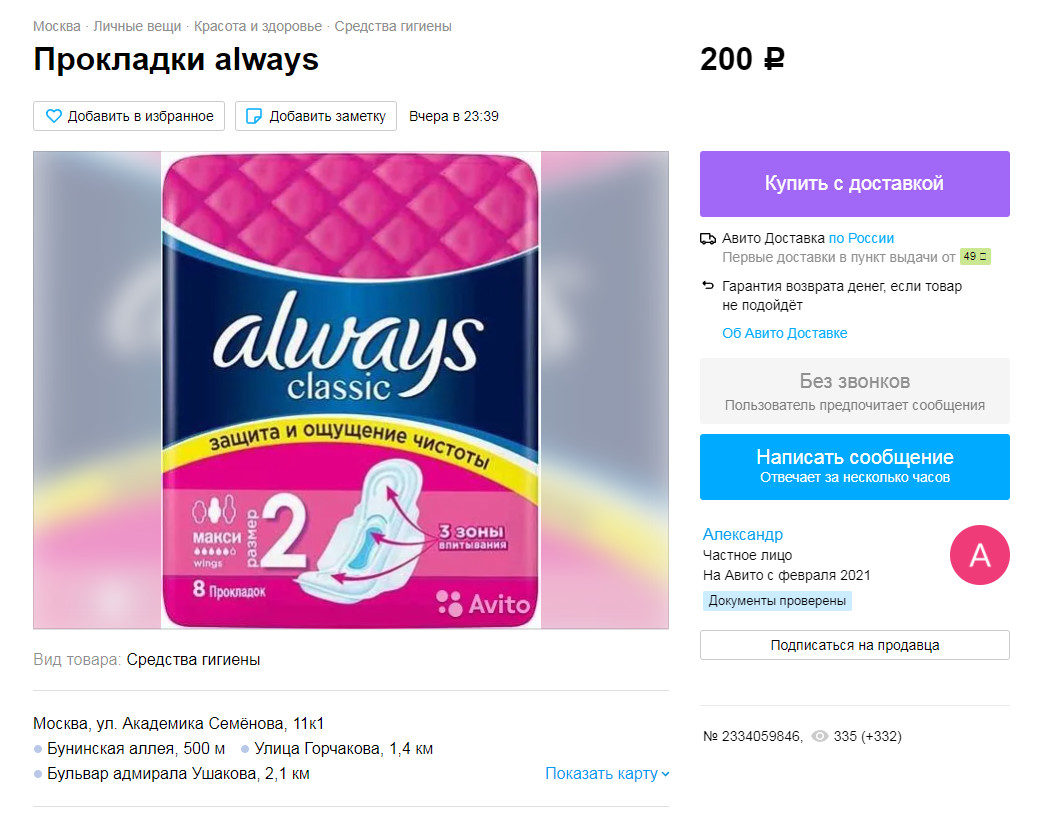
Task: Open the Москва breadcrumb
Action: 57,26
